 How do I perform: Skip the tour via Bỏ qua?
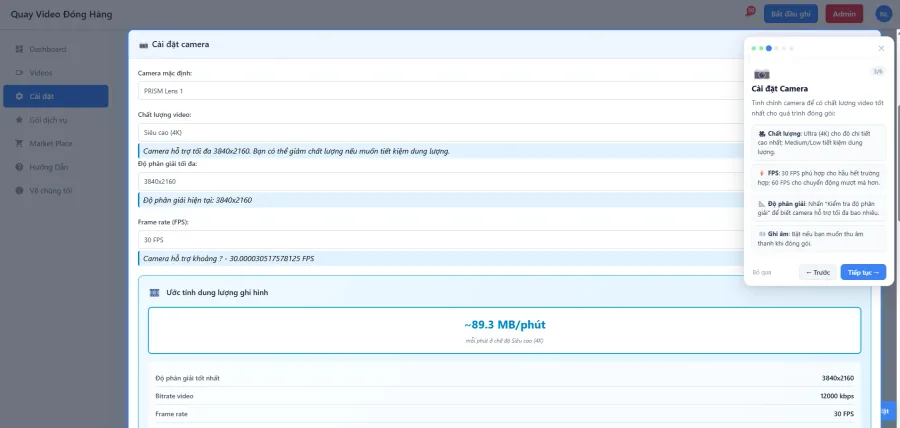point(762,272)
